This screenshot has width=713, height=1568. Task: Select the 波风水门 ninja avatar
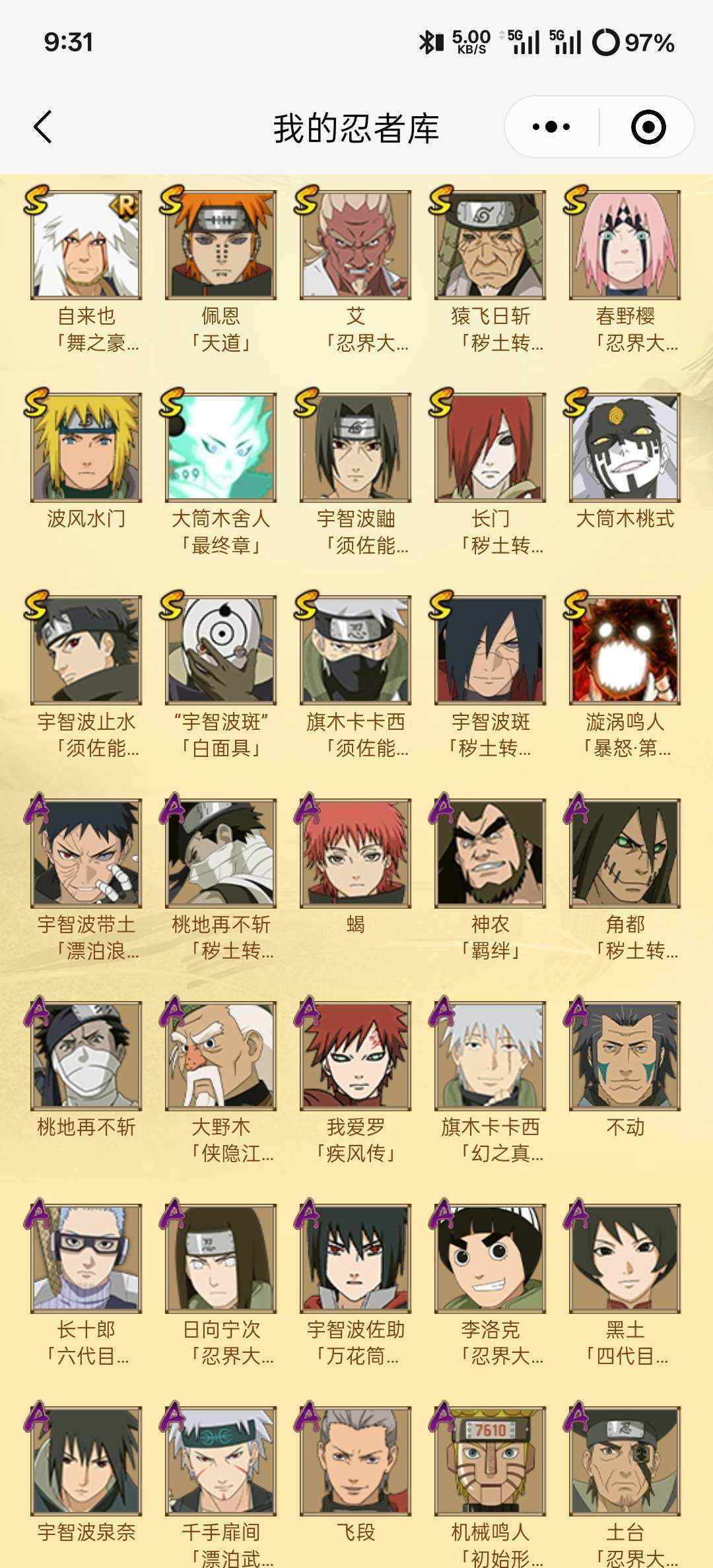pyautogui.click(x=86, y=447)
